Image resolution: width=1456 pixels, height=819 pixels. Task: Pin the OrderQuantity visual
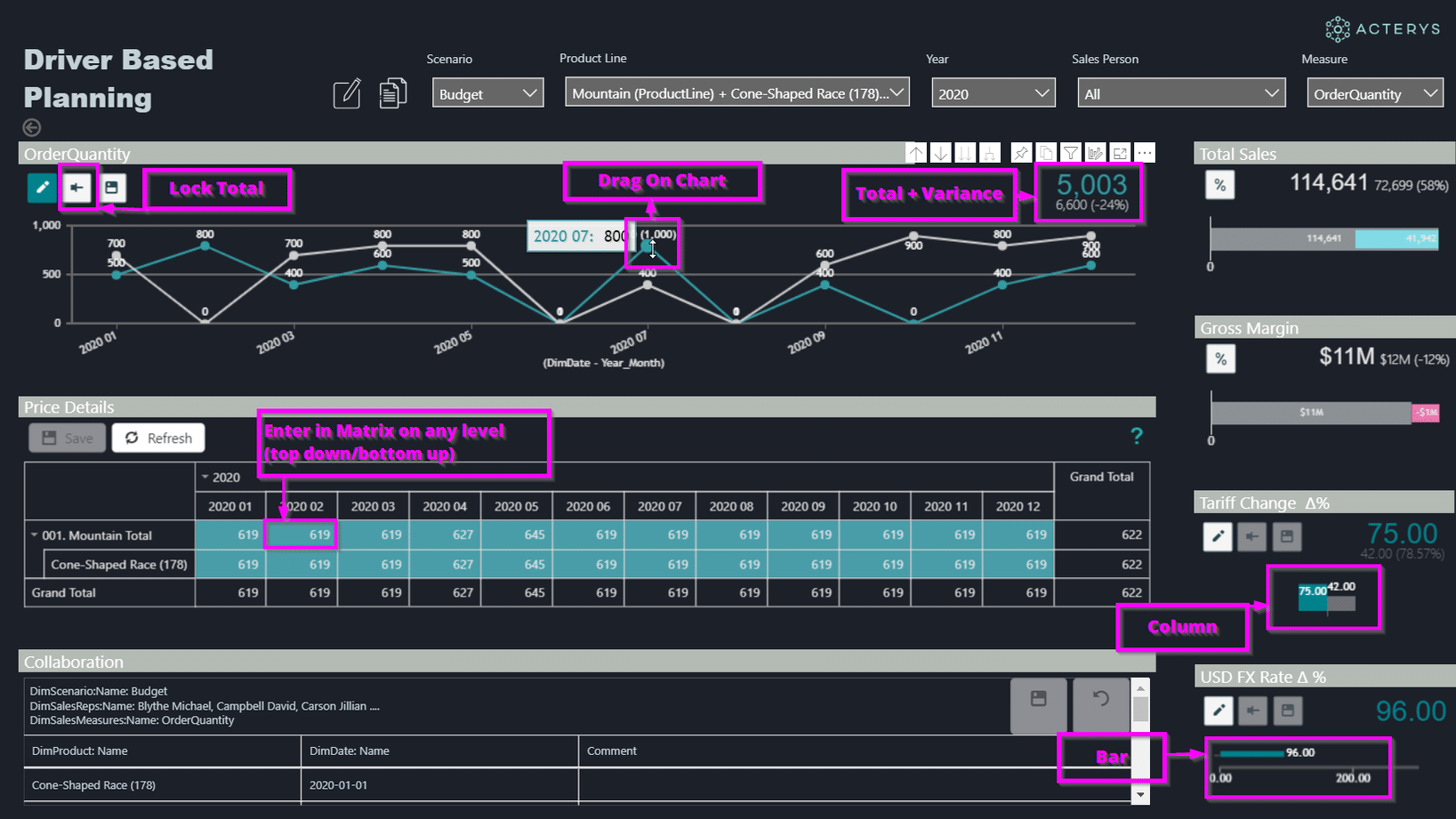[1021, 152]
